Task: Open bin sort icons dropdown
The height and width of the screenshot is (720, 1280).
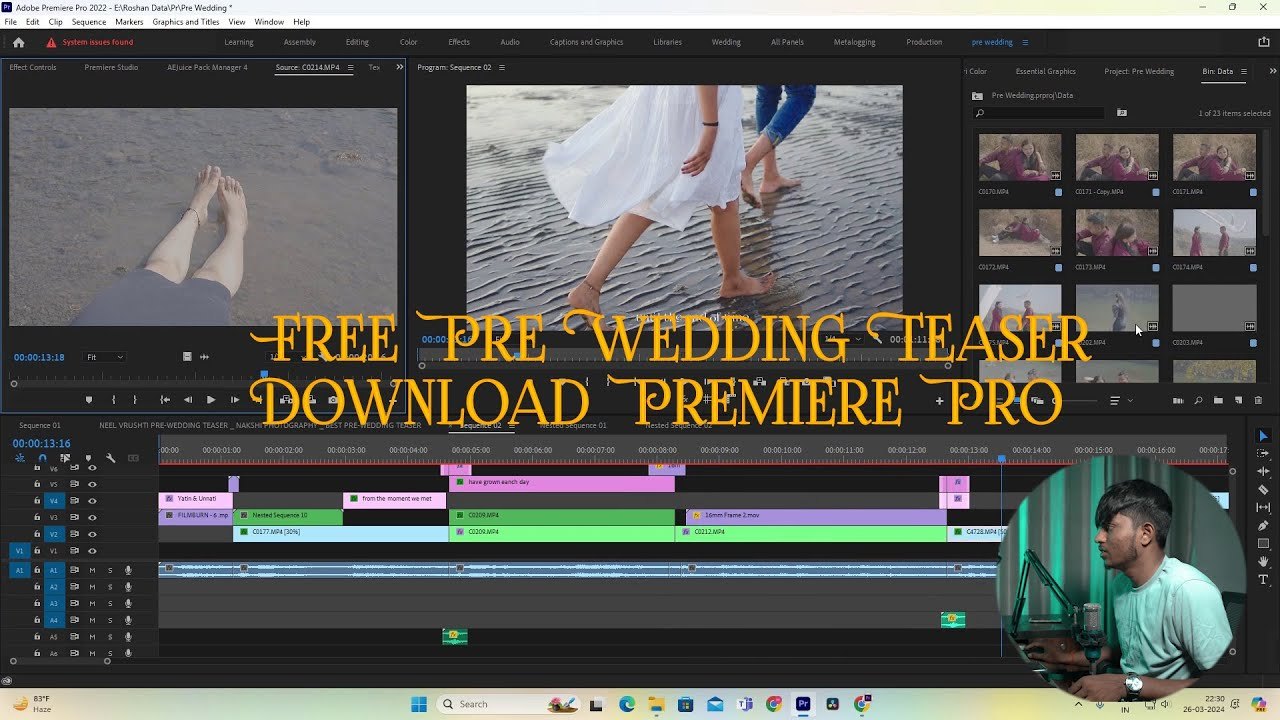Action: click(x=1120, y=401)
